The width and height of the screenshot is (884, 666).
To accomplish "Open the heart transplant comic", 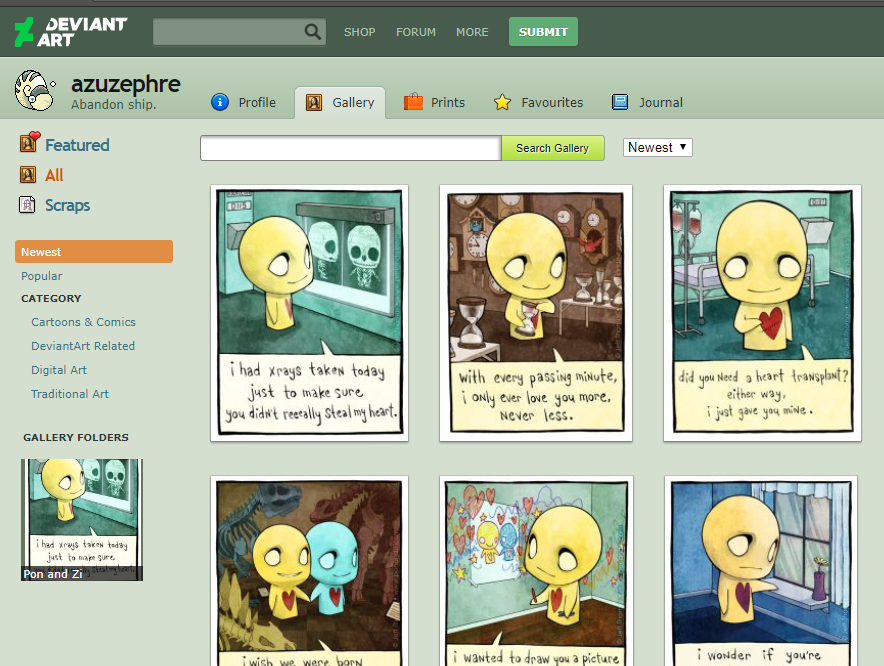I will click(762, 312).
